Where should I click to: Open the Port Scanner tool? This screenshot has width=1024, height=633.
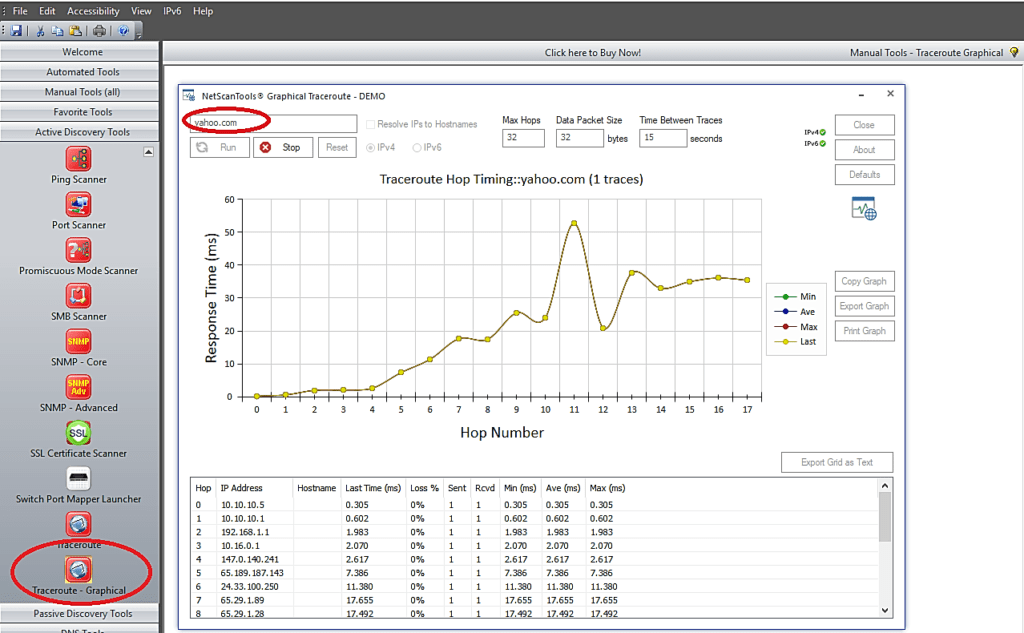click(x=78, y=210)
